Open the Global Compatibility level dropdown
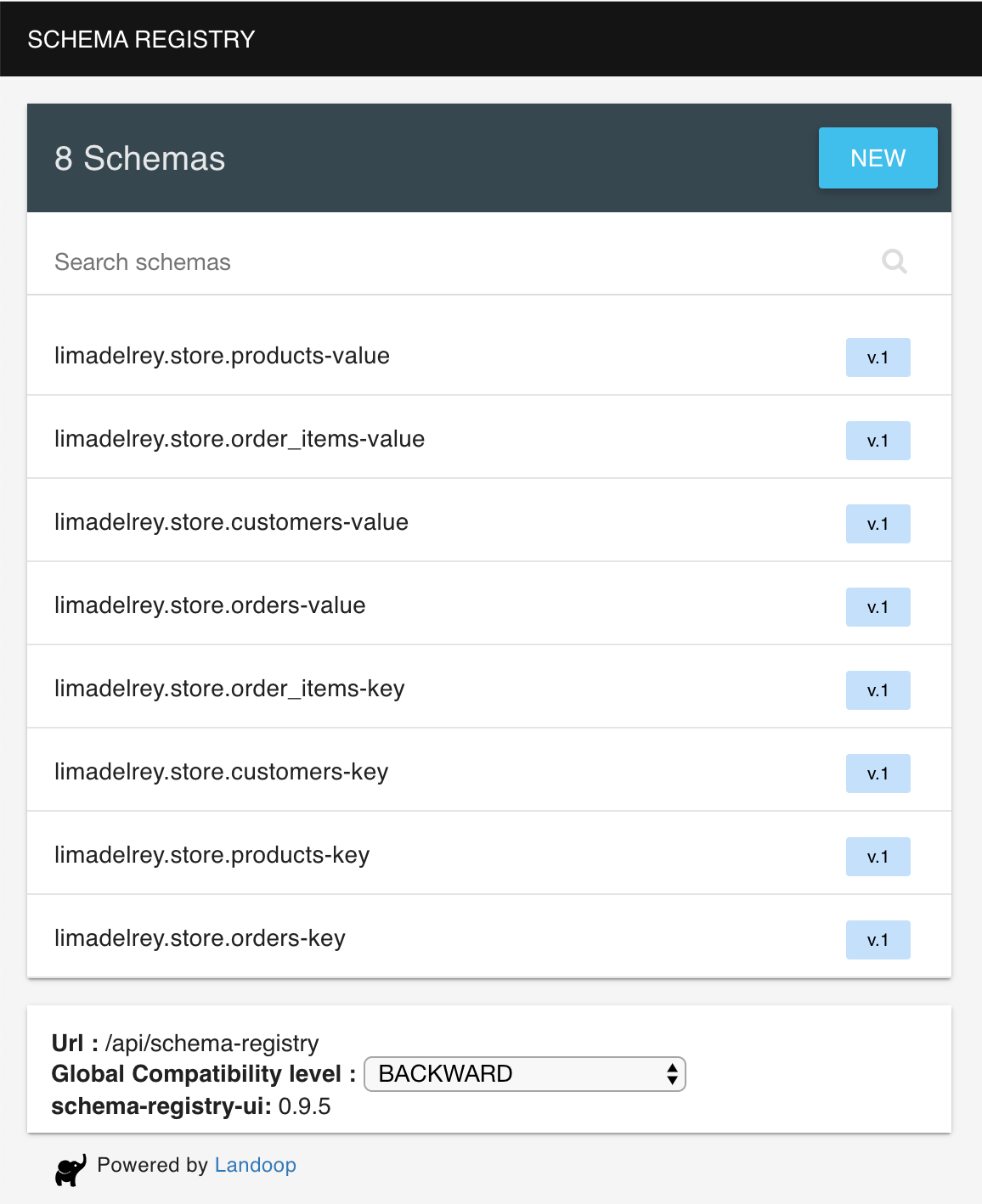Screen dimensions: 982x1204 click(524, 1074)
